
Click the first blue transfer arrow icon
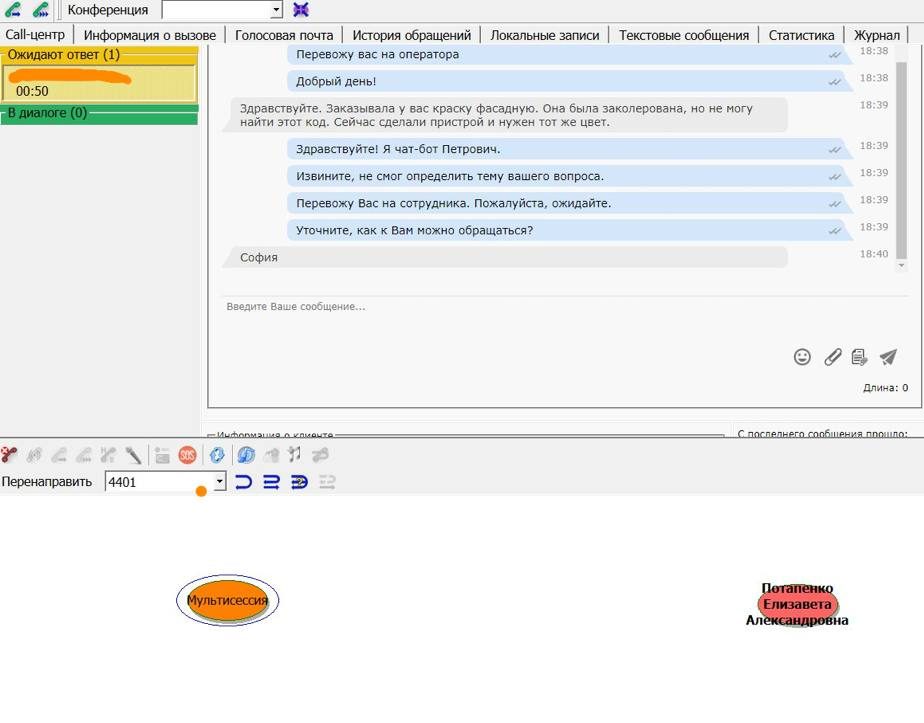(x=243, y=482)
